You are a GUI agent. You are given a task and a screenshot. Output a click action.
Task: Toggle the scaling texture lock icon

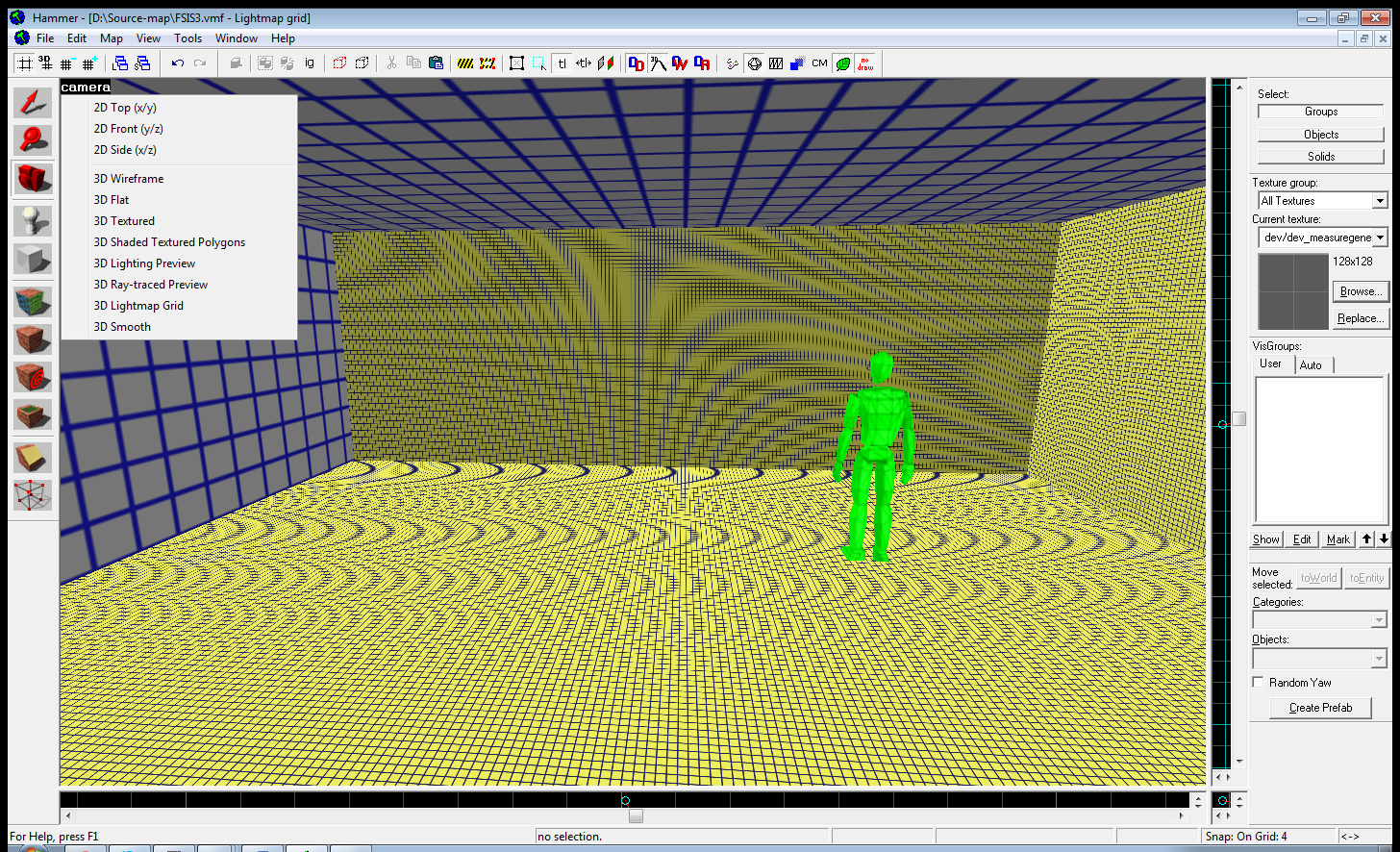pyautogui.click(x=584, y=63)
